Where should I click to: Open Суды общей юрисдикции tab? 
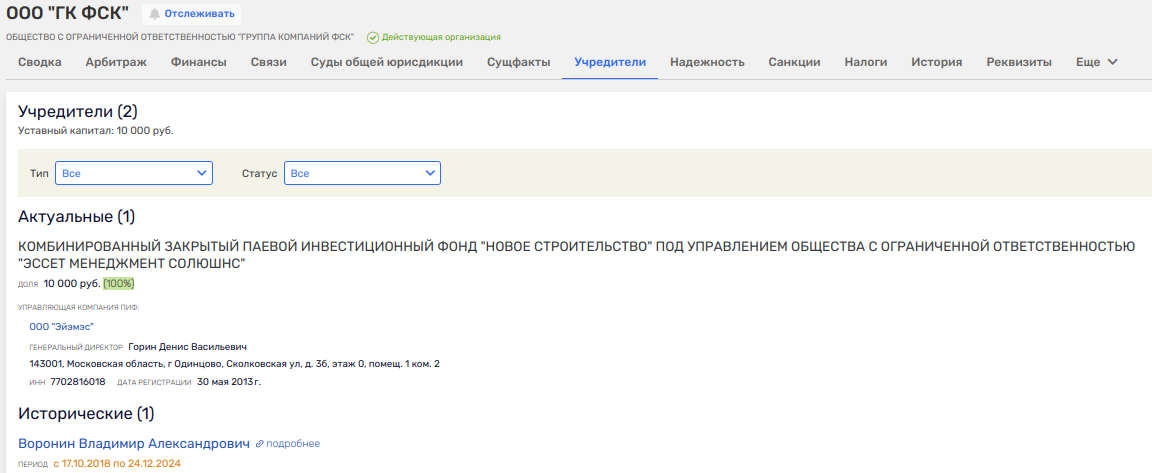tap(386, 62)
